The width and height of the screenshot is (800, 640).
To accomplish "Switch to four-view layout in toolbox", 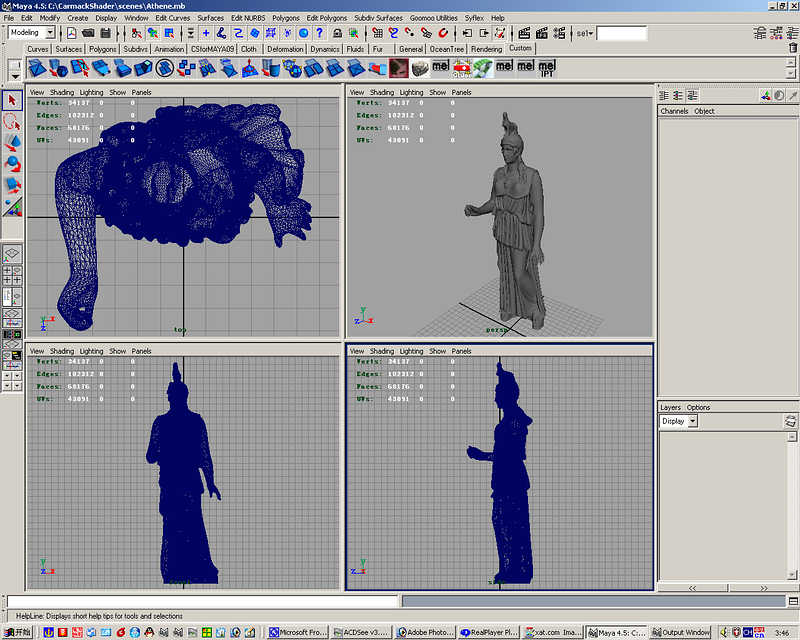I will click(x=12, y=274).
